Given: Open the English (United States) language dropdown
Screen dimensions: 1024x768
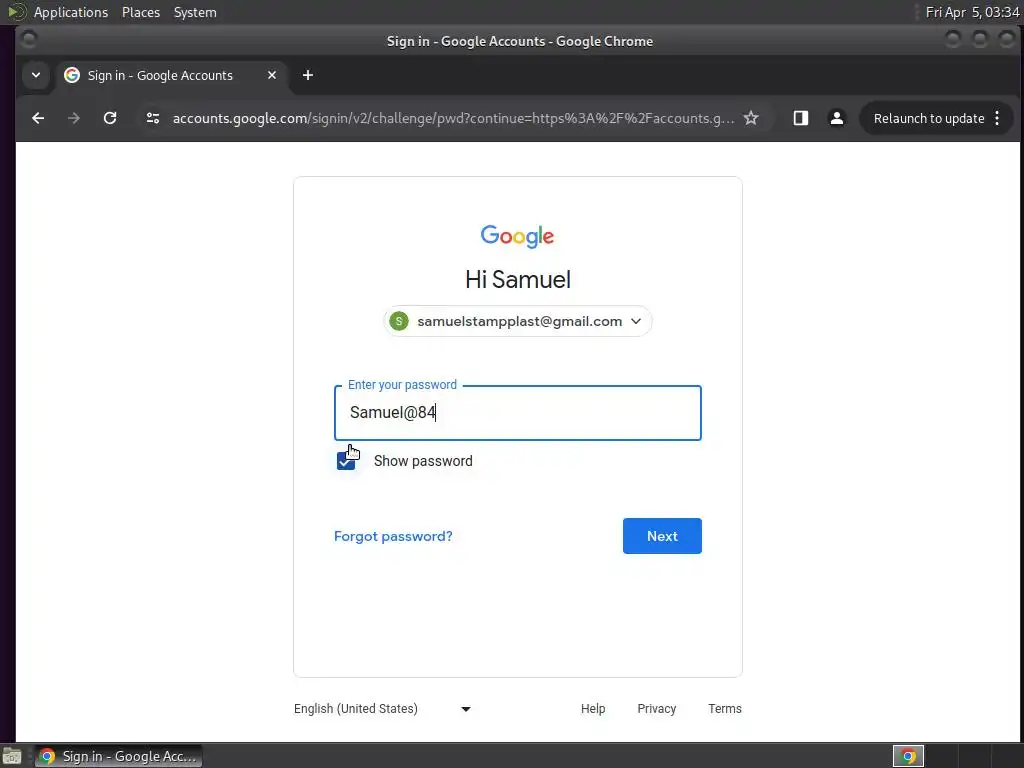Looking at the screenshot, I should (382, 709).
